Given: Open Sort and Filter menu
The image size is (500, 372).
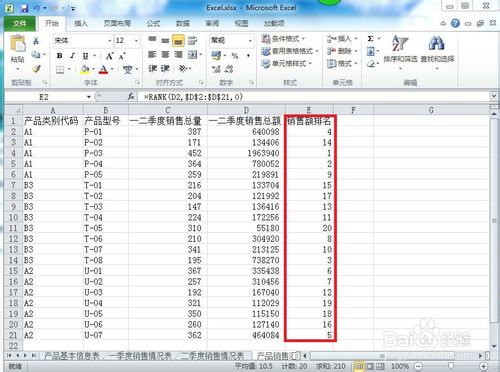Looking at the screenshot, I should (x=400, y=52).
